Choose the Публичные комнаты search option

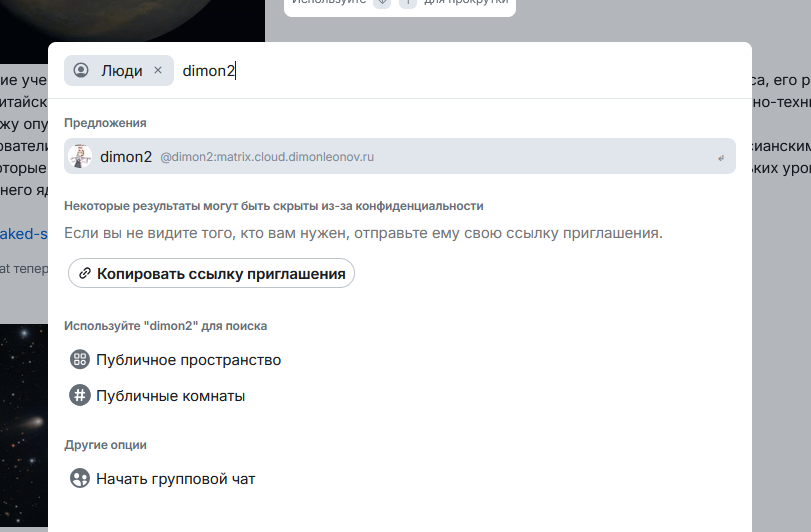point(170,396)
